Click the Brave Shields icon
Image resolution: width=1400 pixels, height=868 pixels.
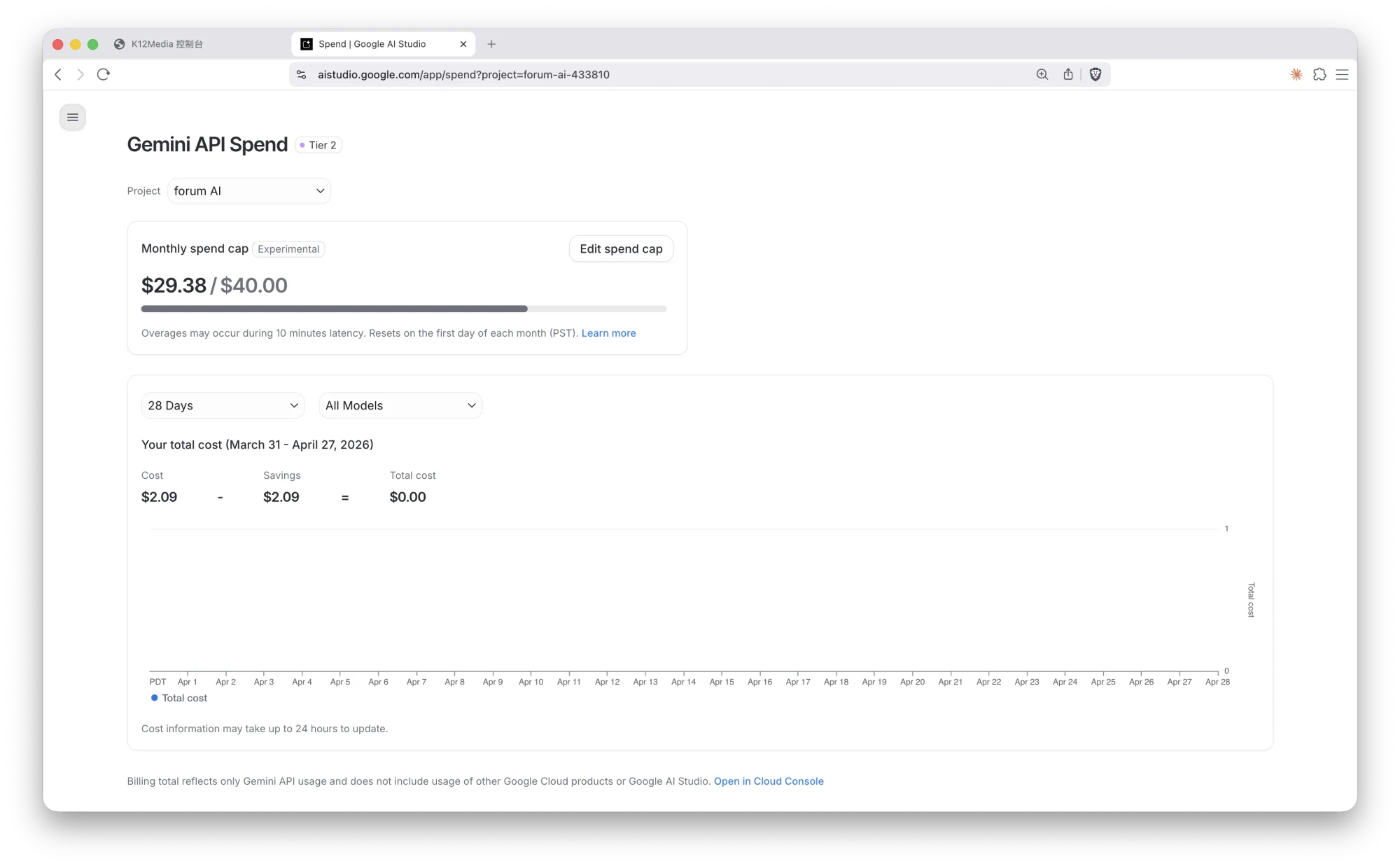[1095, 74]
